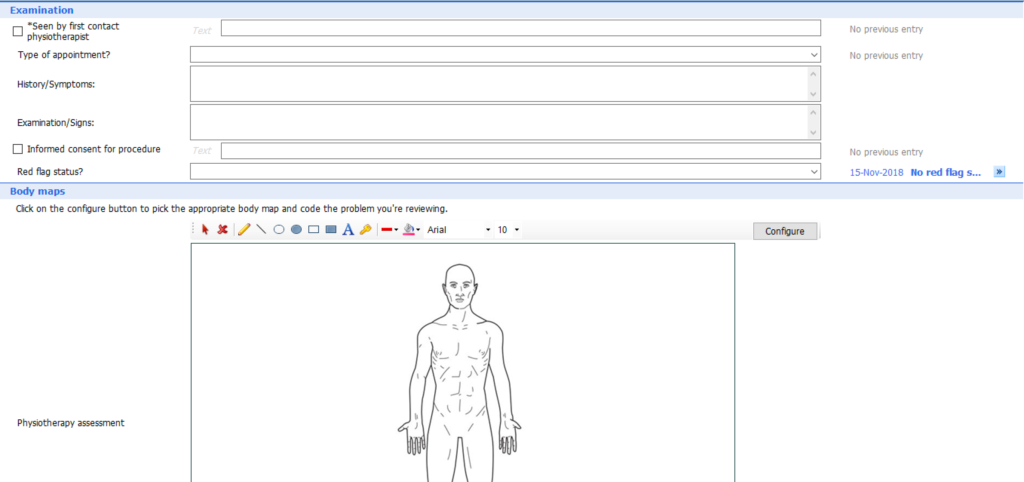Select the hollow rectangle tool
The image size is (1024, 482).
click(313, 230)
